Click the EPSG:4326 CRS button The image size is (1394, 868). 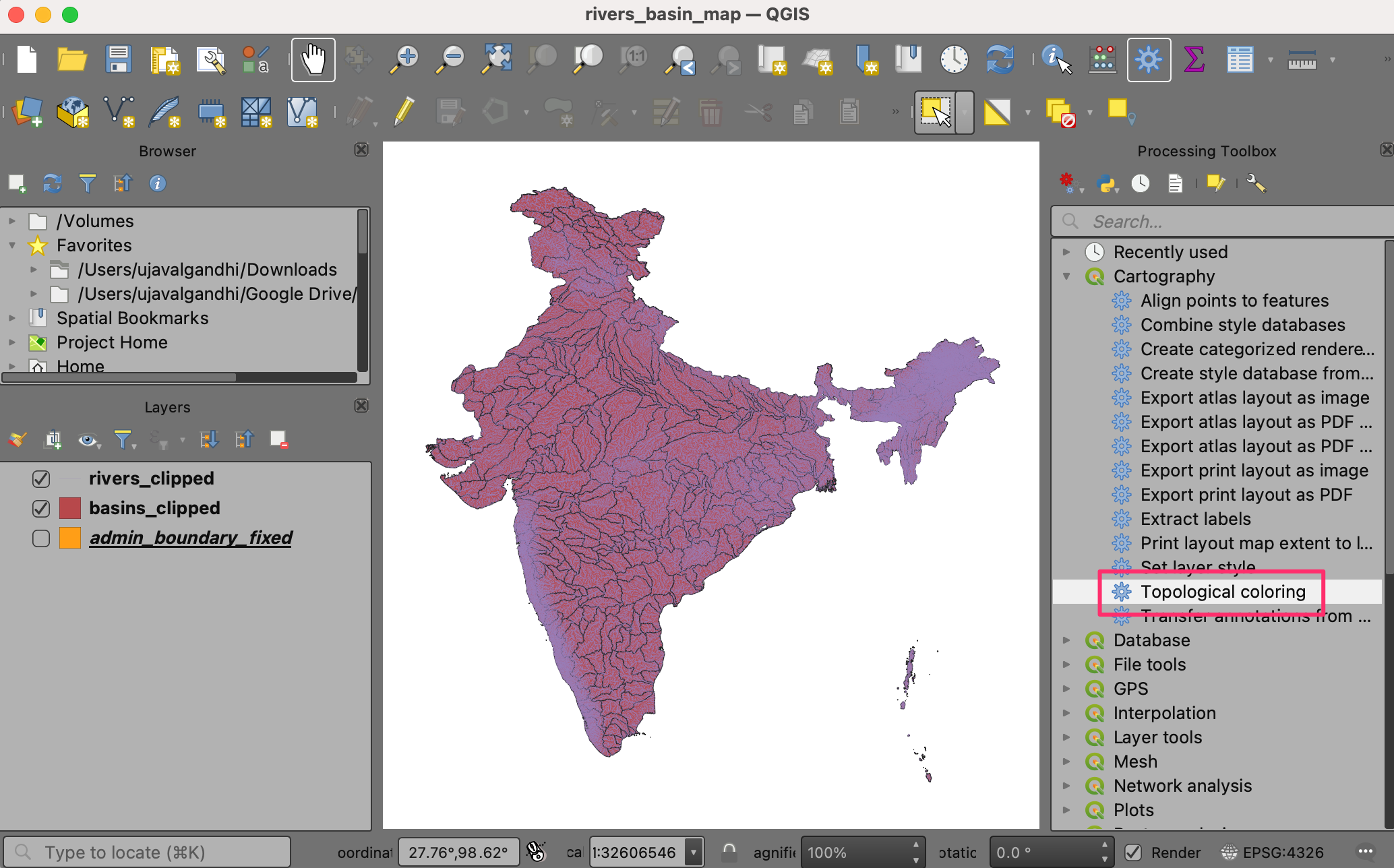1273,852
